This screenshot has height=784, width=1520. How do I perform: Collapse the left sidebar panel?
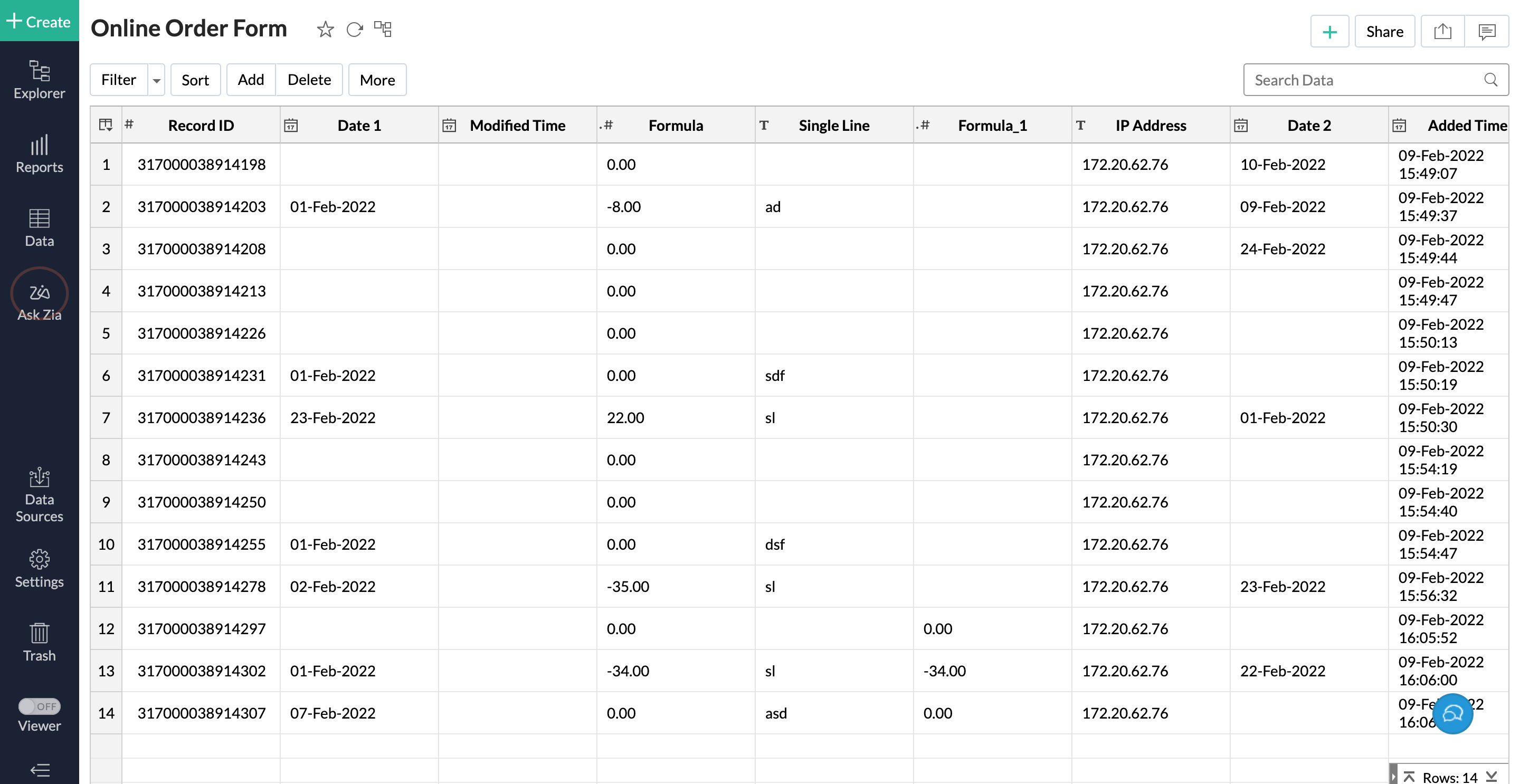tap(40, 770)
